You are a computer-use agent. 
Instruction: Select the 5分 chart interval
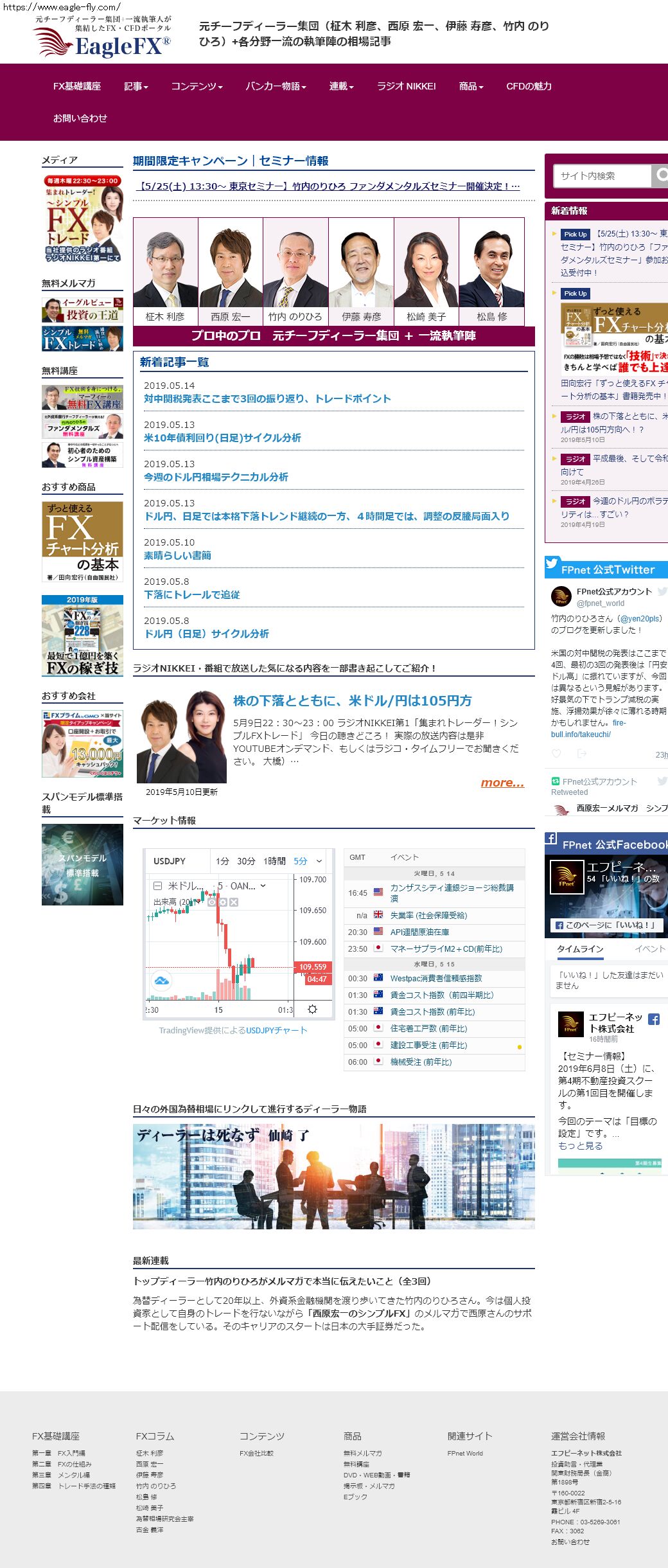point(300,861)
